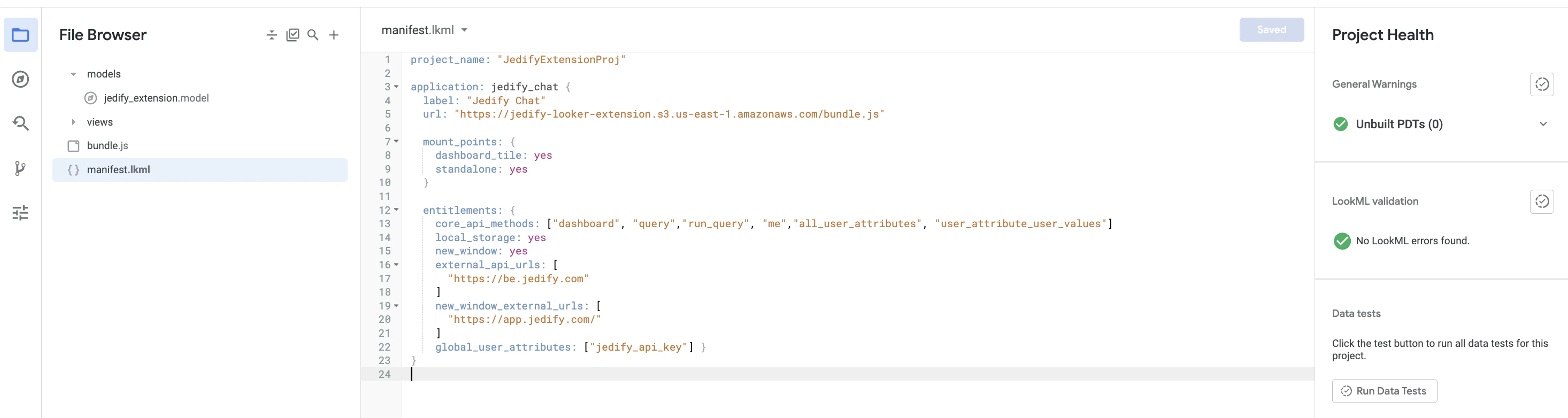Open jedify_extension.model file
The image size is (1568, 418).
(x=156, y=98)
